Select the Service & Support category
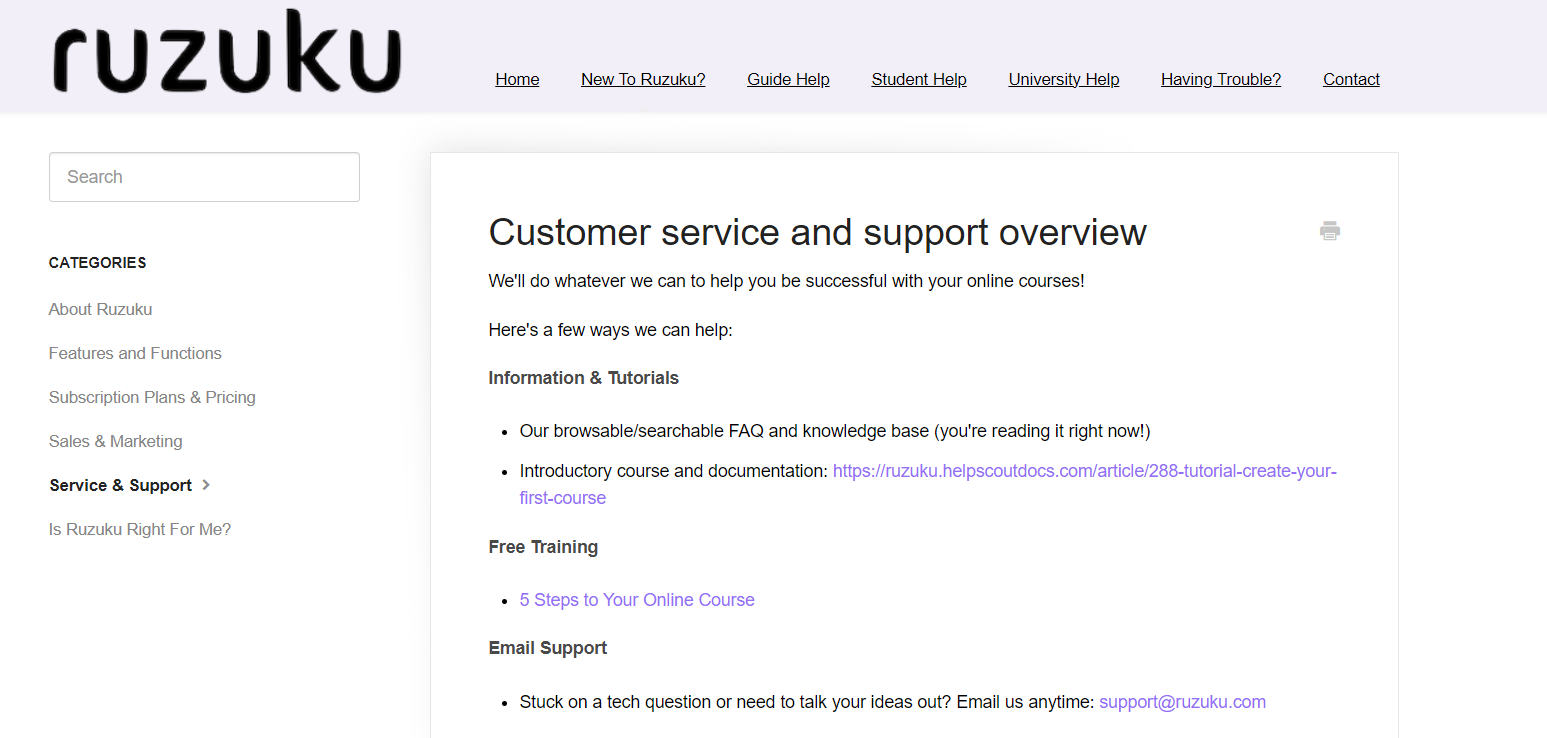This screenshot has height=738, width=1547. (120, 485)
